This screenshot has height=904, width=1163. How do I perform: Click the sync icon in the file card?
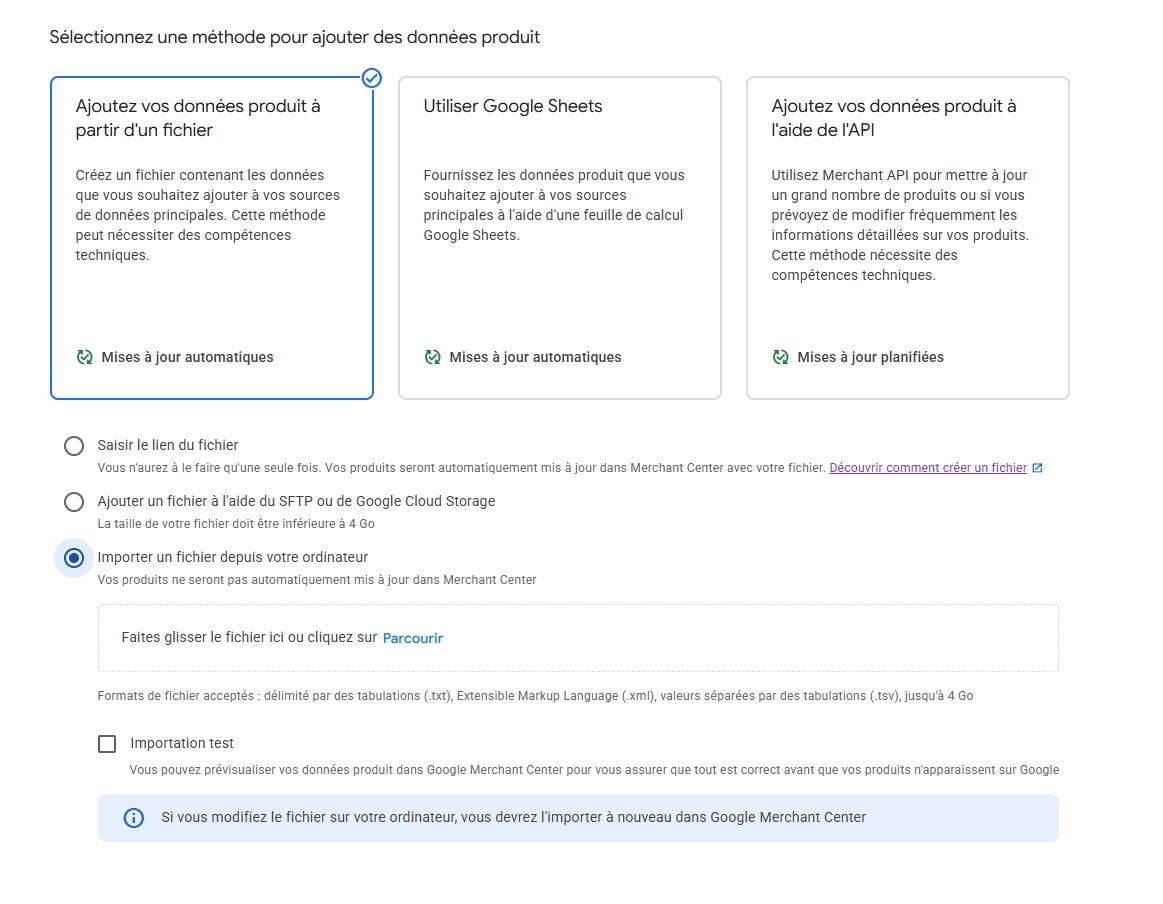click(x=85, y=357)
